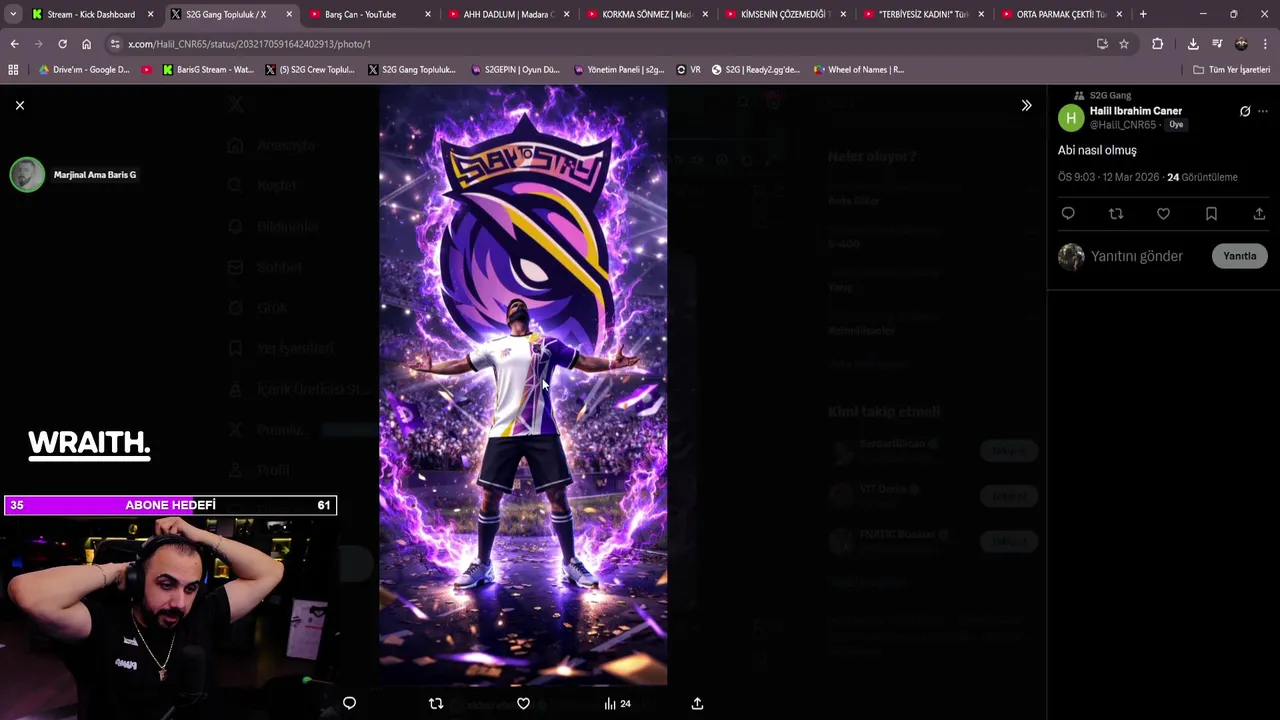The width and height of the screenshot is (1280, 720).
Task: Open a new browser tab with plus
Action: [1143, 14]
